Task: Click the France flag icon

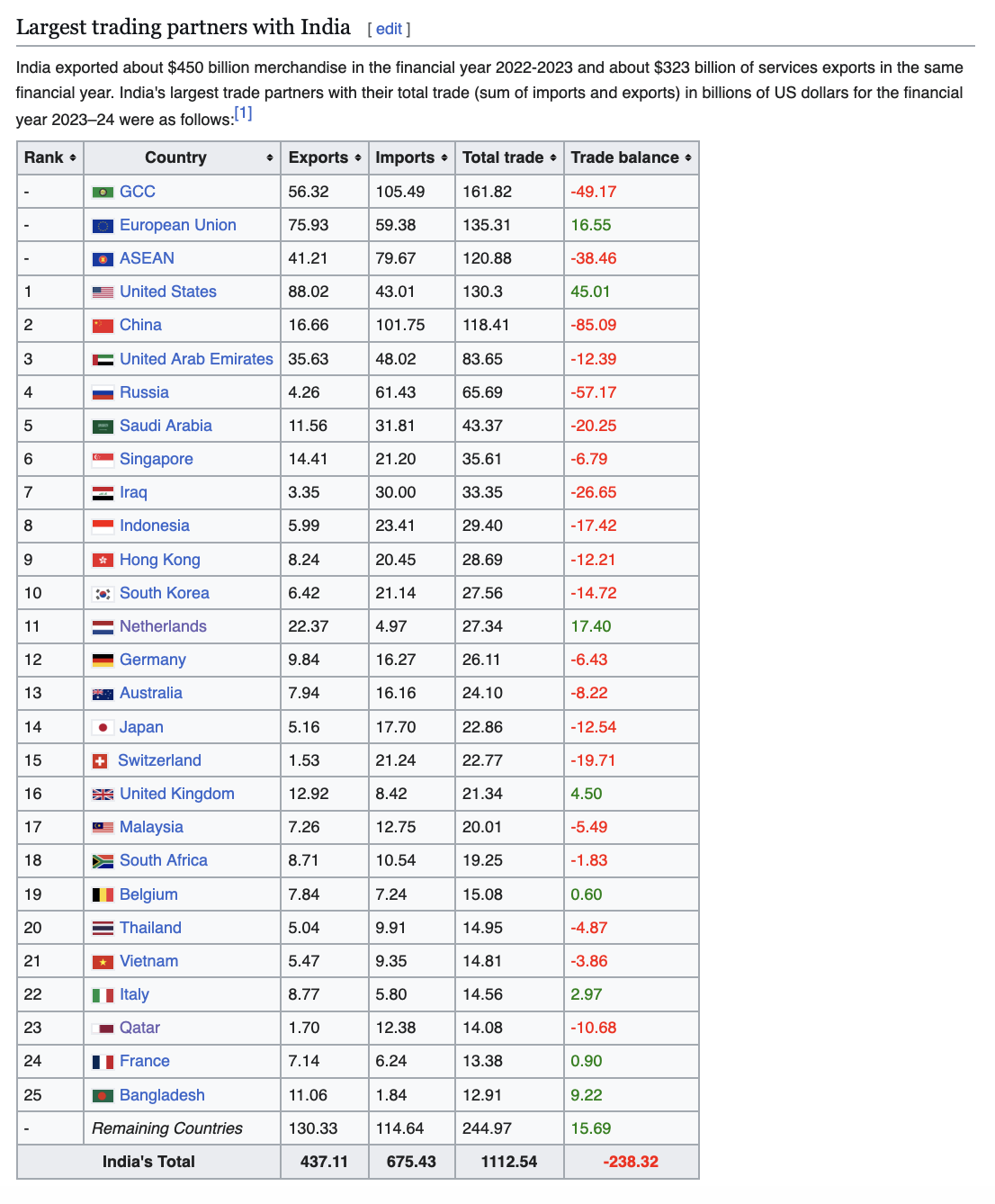Action: click(103, 1062)
